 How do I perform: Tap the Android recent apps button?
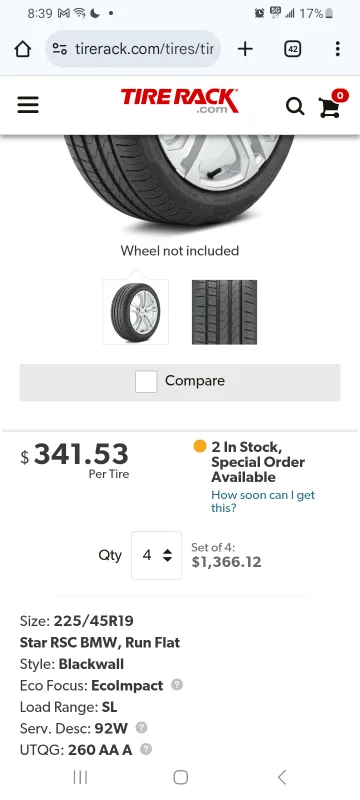tap(81, 777)
